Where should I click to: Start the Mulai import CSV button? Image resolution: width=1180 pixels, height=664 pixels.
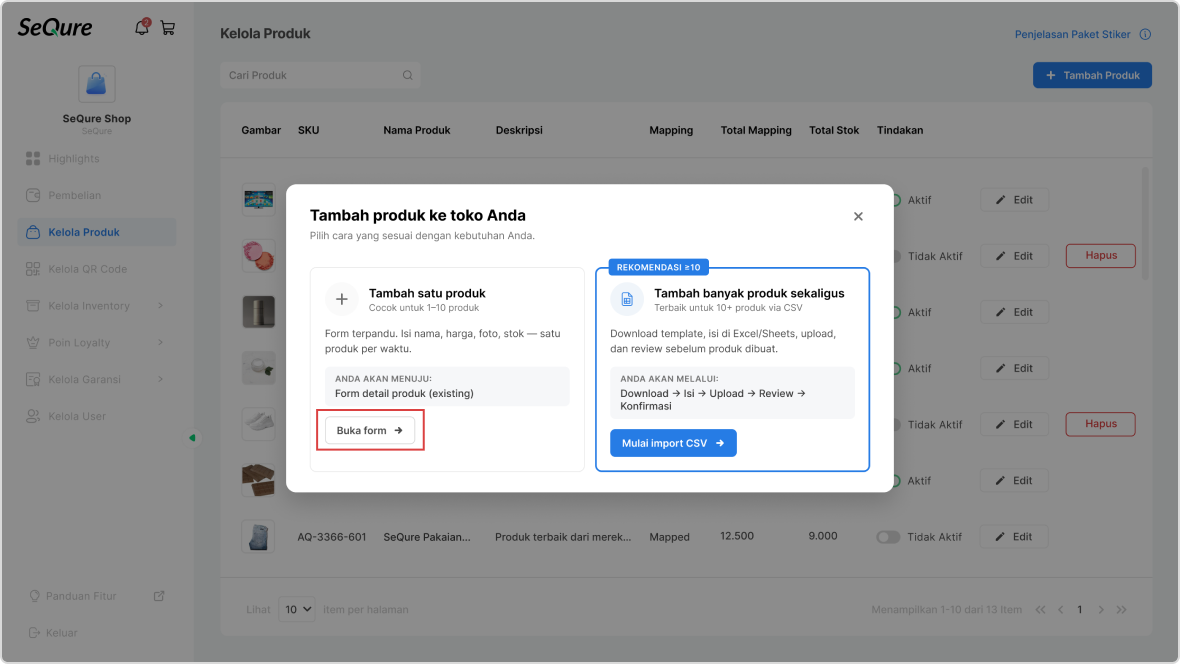673,443
